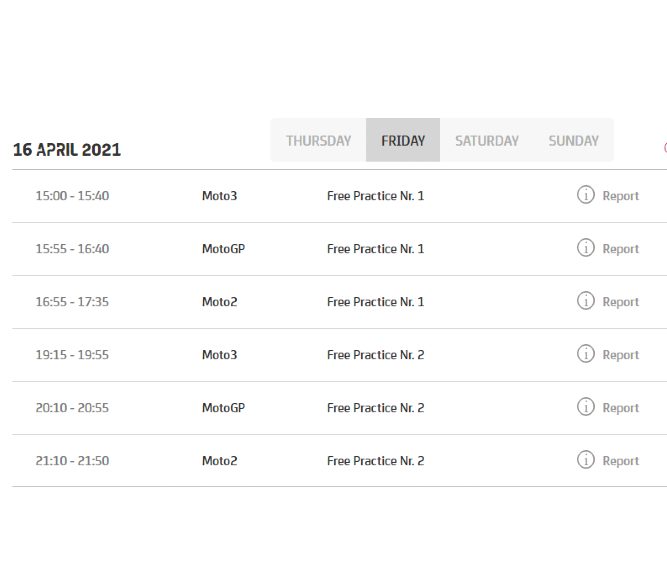This screenshot has height=580, width=667.
Task: Click the Moto3 class name at 19:15
Action: tap(219, 355)
